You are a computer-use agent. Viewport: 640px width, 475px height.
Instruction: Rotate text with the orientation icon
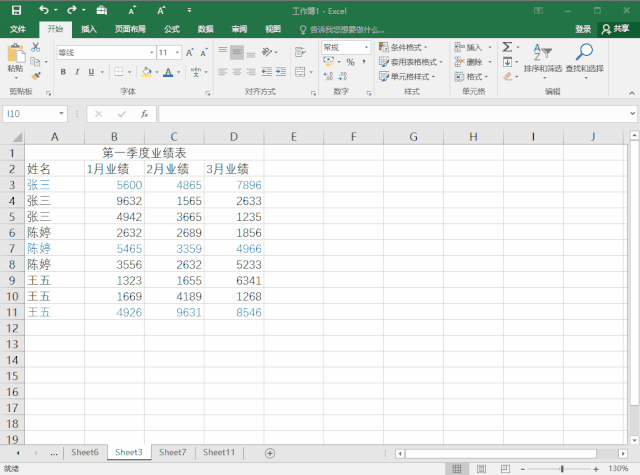(x=267, y=52)
